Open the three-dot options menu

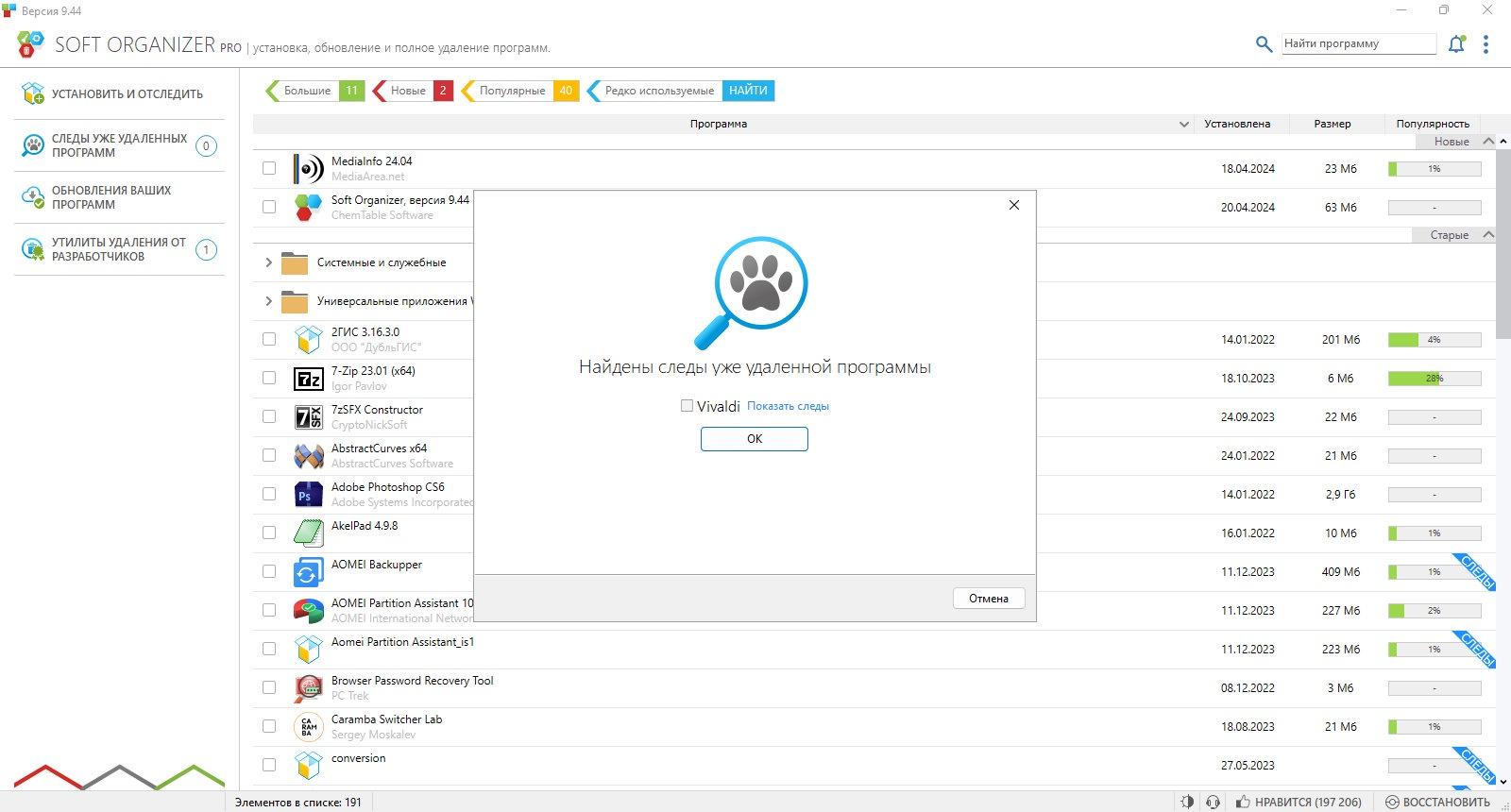click(1486, 43)
